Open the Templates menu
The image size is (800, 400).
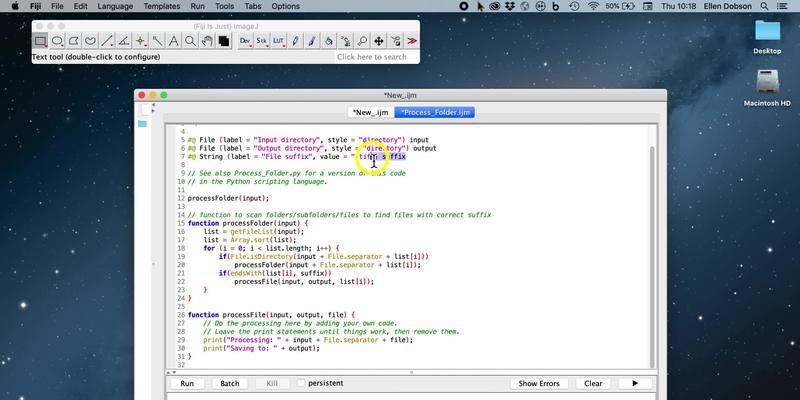[162, 6]
